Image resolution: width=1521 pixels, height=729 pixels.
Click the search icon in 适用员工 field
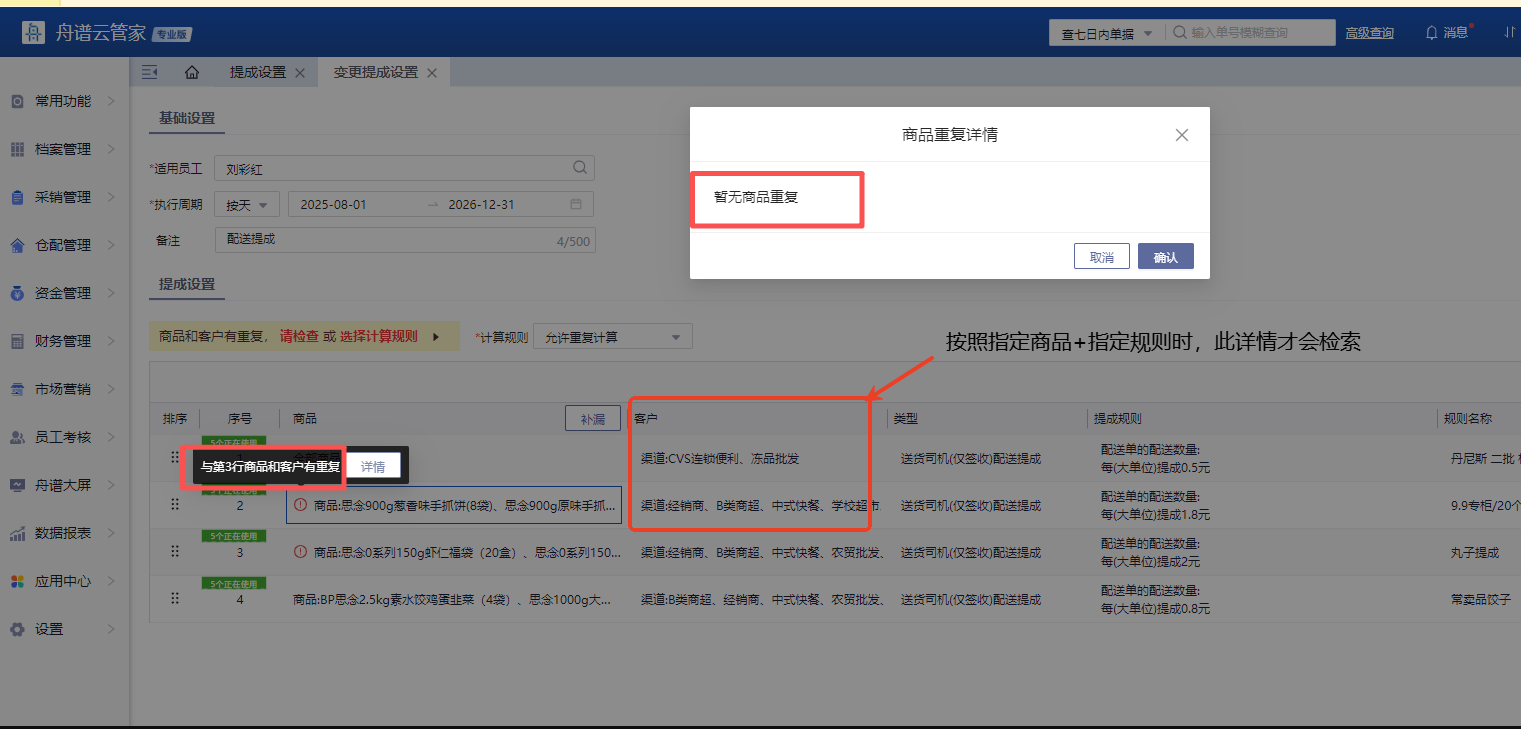(x=579, y=168)
